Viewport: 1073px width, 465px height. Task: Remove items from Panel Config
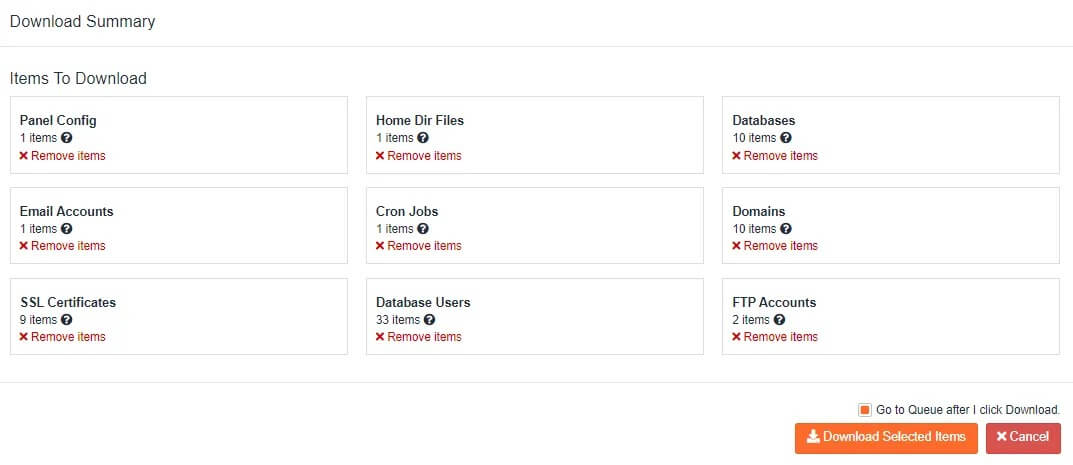point(62,156)
